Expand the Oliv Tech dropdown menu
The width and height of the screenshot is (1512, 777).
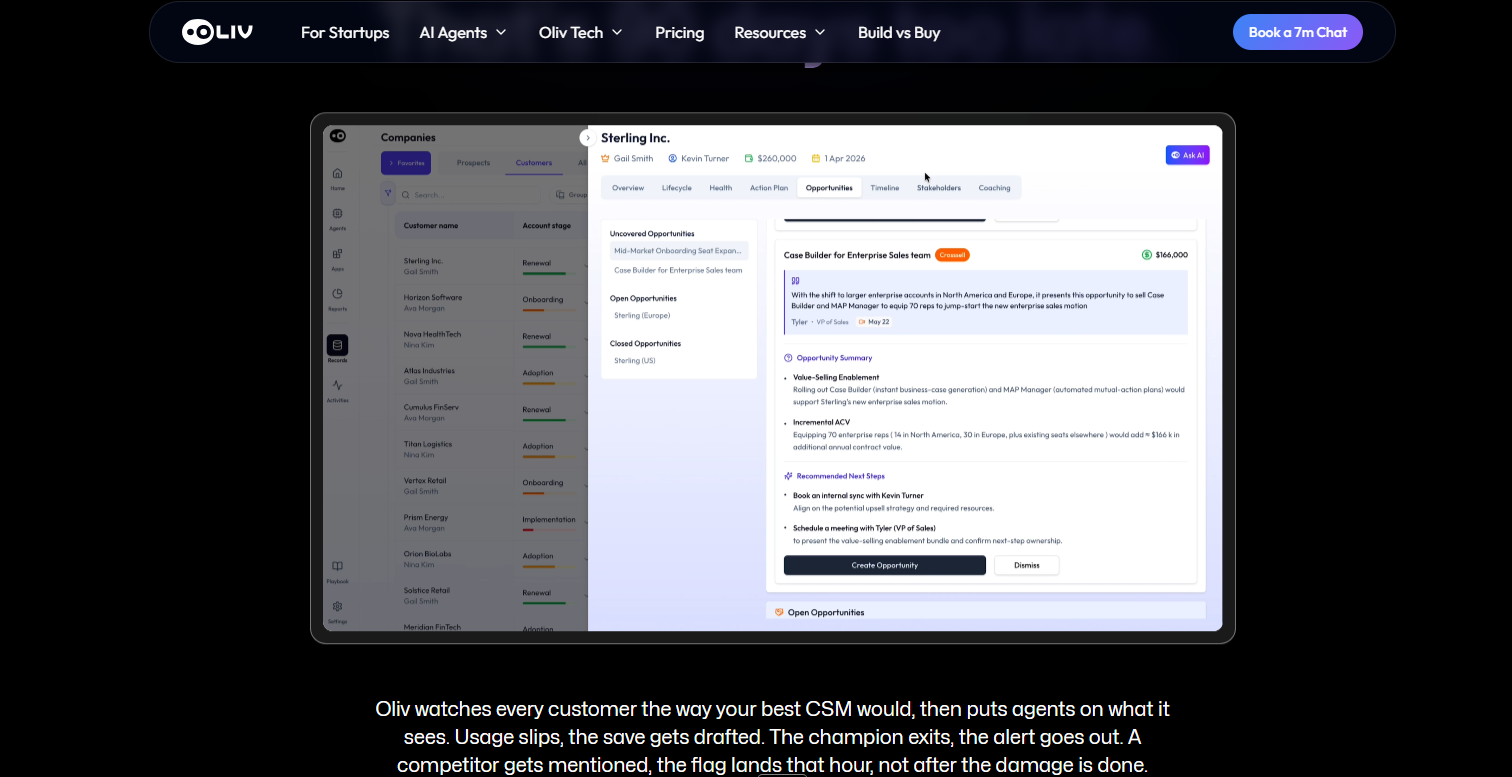[x=581, y=32]
